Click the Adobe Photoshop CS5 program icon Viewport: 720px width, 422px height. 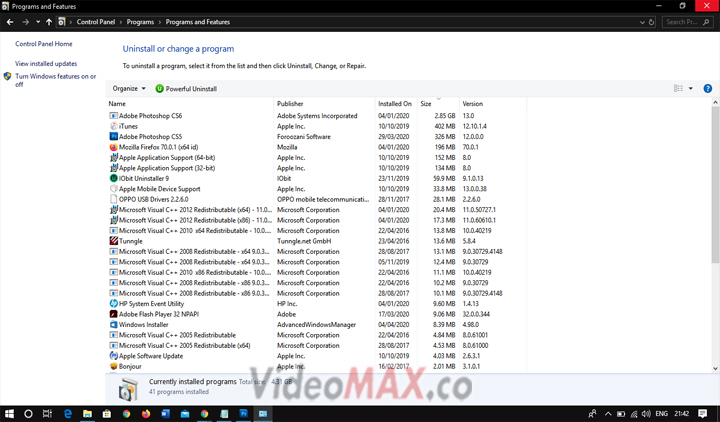(113, 136)
